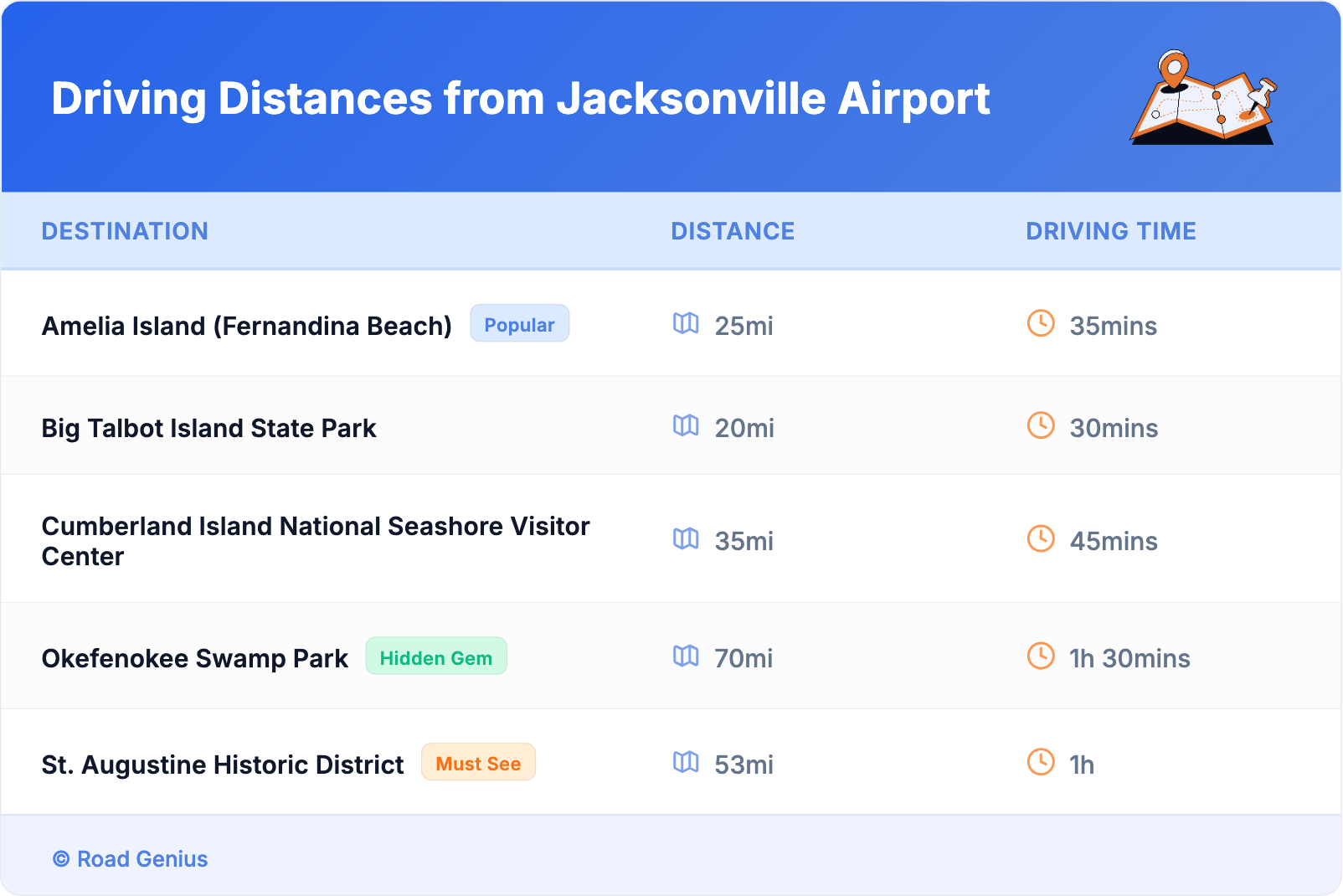Image resolution: width=1343 pixels, height=896 pixels.
Task: Click clock icon next to 30mins
Action: (x=1041, y=425)
